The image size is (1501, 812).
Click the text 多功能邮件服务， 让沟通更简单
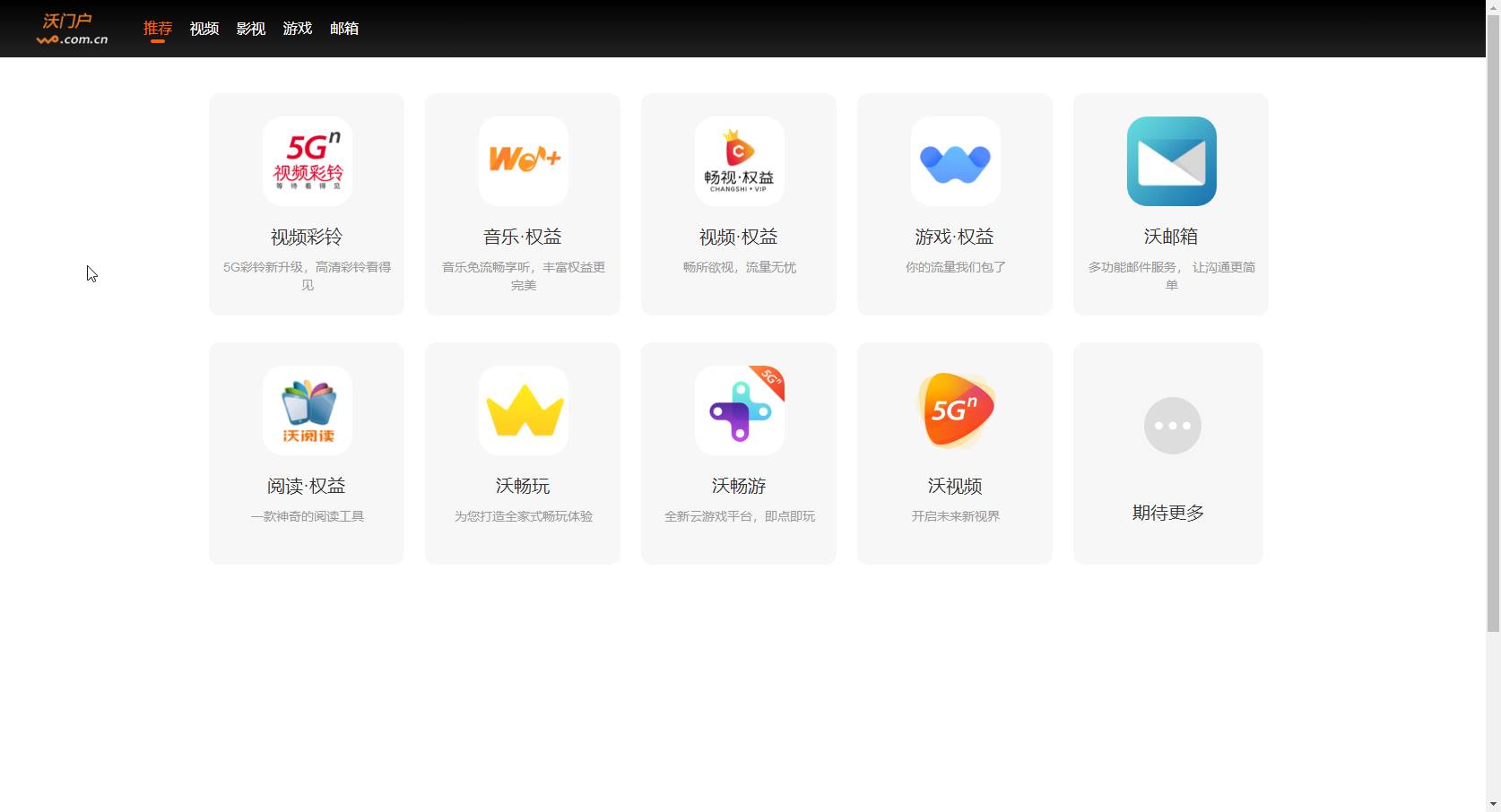[x=1172, y=276]
